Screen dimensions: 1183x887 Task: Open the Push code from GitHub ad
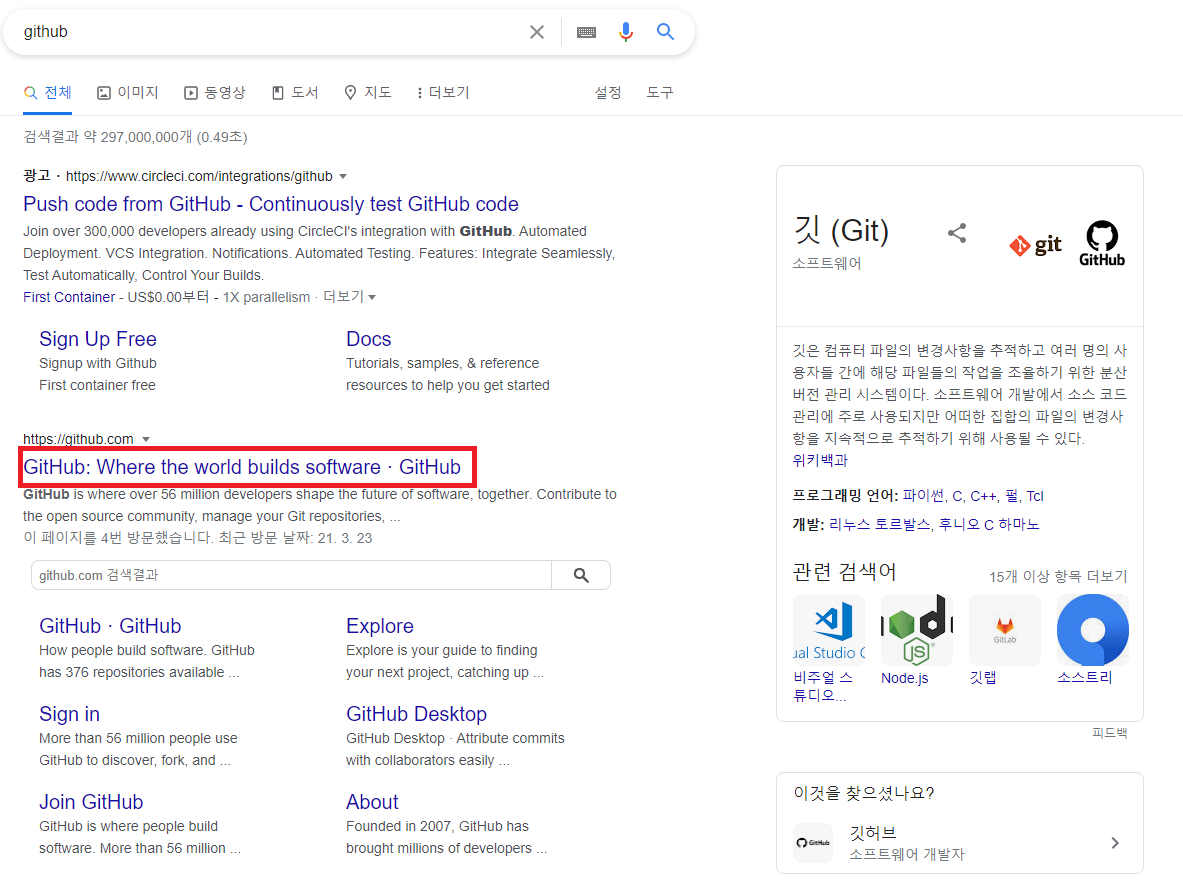click(271, 204)
